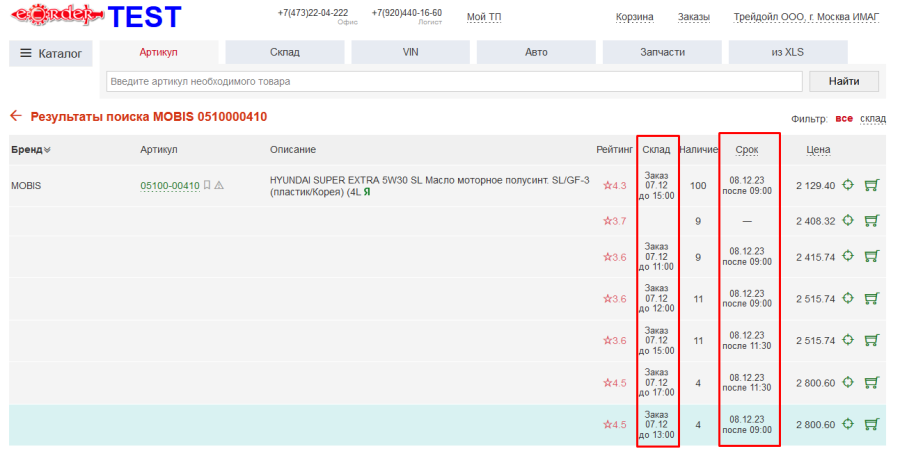Switch to the Авто tab
900x449 pixels.
coord(536,52)
